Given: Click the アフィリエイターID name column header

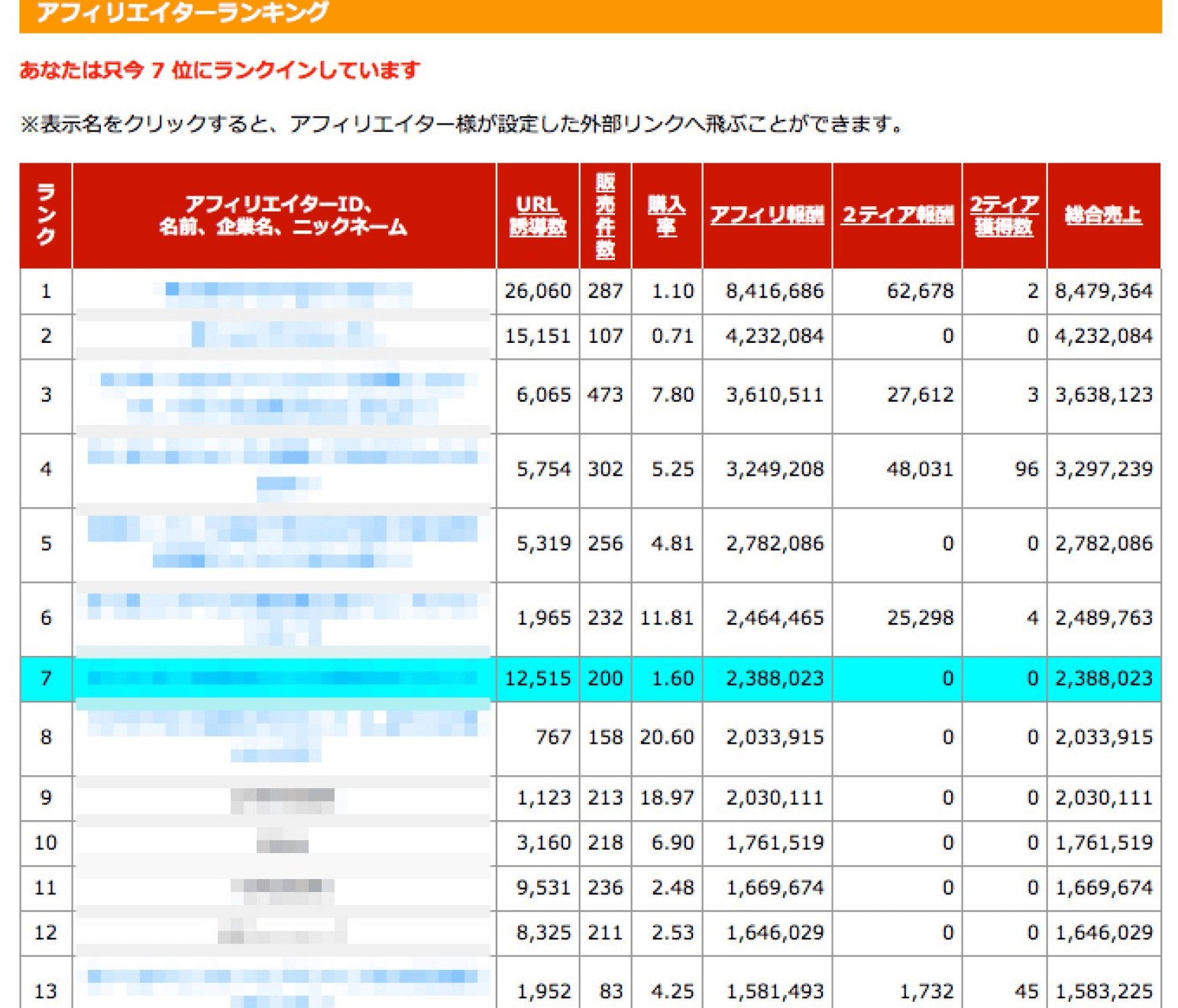Looking at the screenshot, I should [x=283, y=215].
